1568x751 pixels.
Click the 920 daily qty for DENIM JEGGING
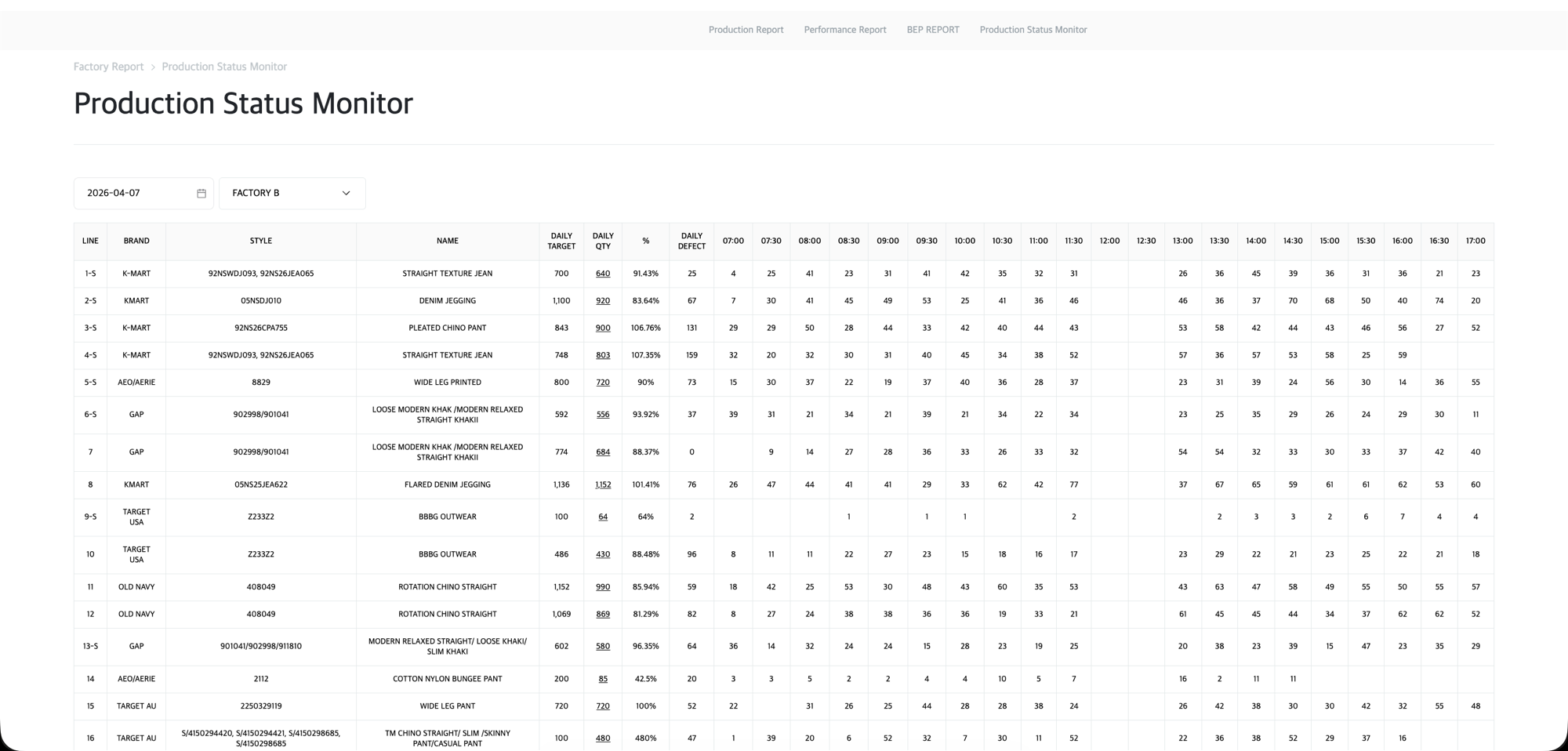(x=602, y=300)
